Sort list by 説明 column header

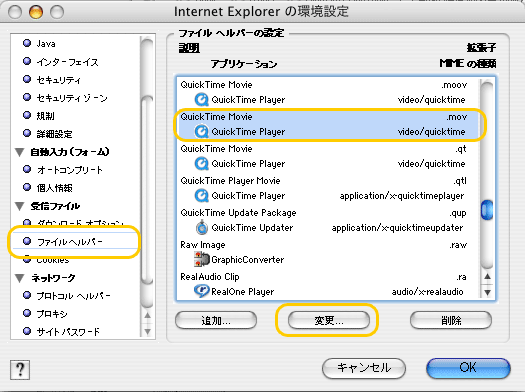189,48
